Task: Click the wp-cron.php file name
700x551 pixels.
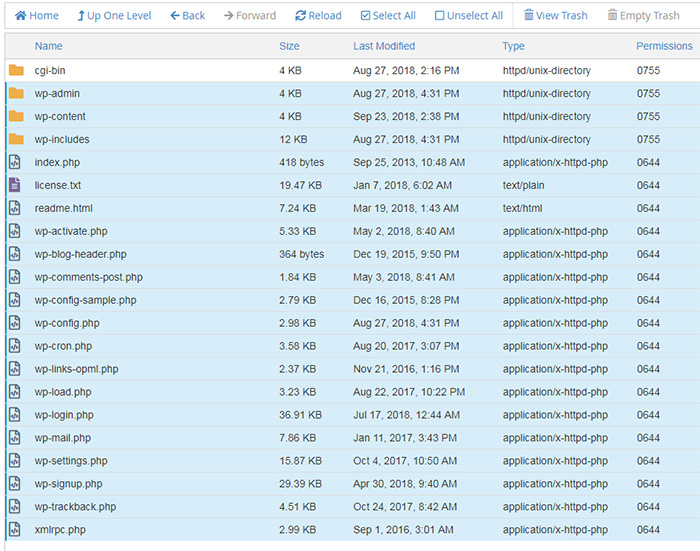Action: (x=63, y=346)
